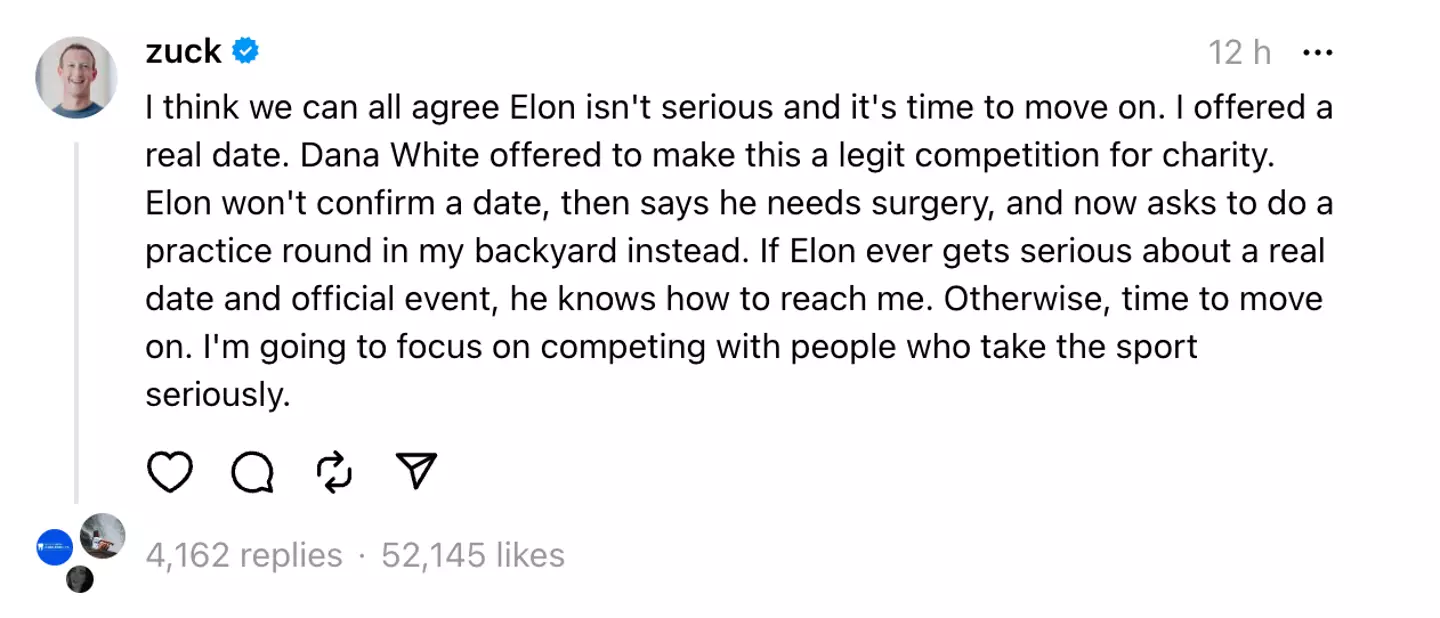View the 4,162 replies

coord(244,555)
